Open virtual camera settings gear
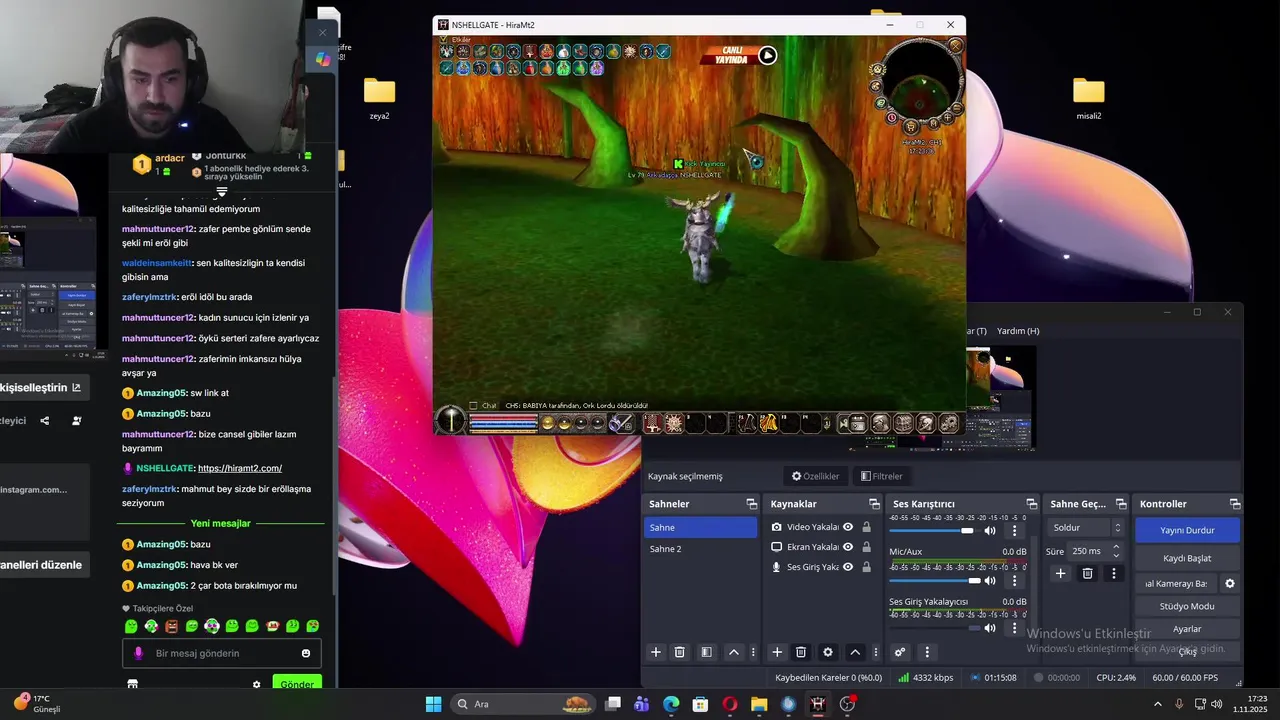This screenshot has height=720, width=1280. pos(1230,583)
